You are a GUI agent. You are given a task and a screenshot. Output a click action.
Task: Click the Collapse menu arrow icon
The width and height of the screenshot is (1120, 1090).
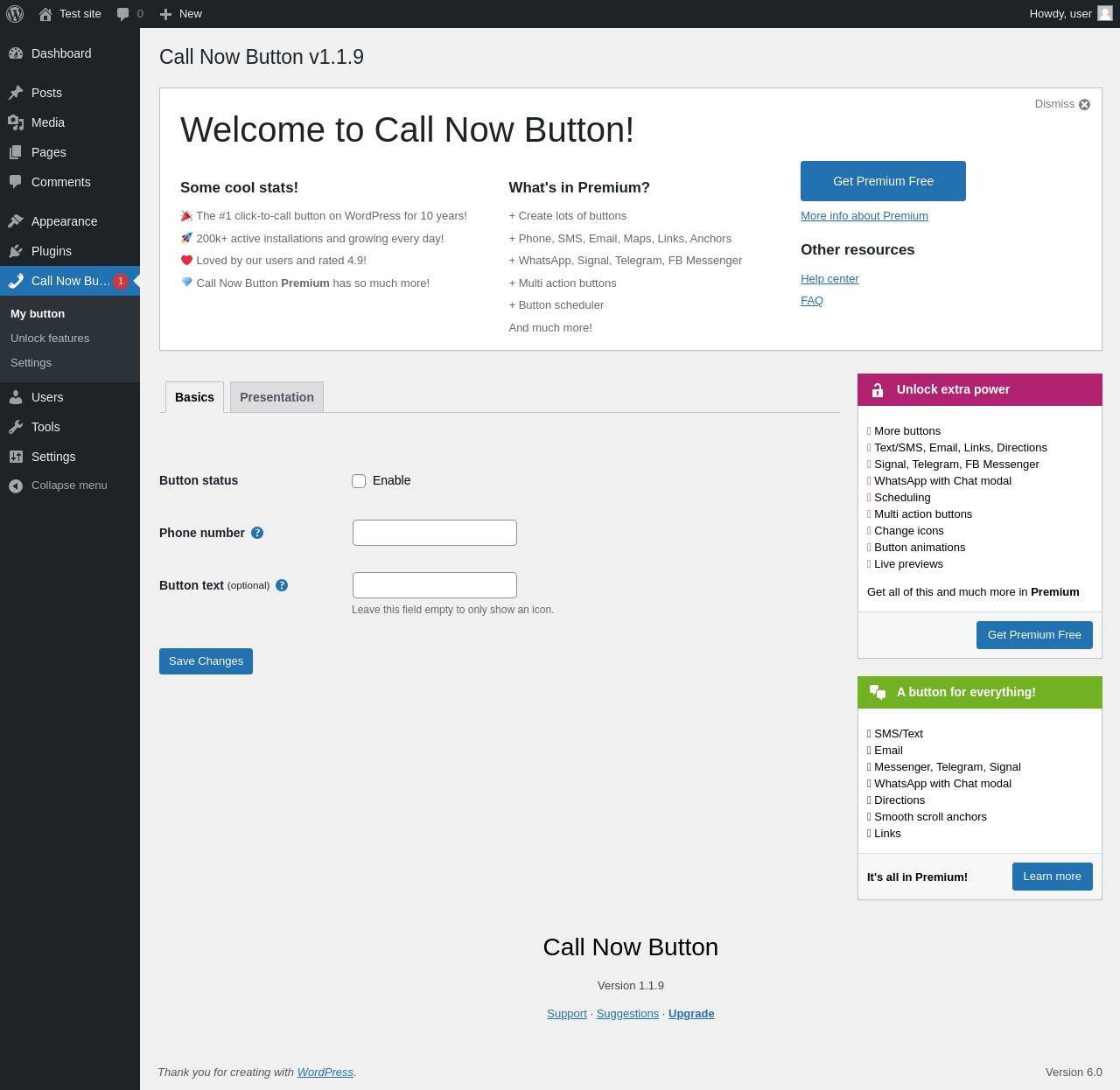16,486
